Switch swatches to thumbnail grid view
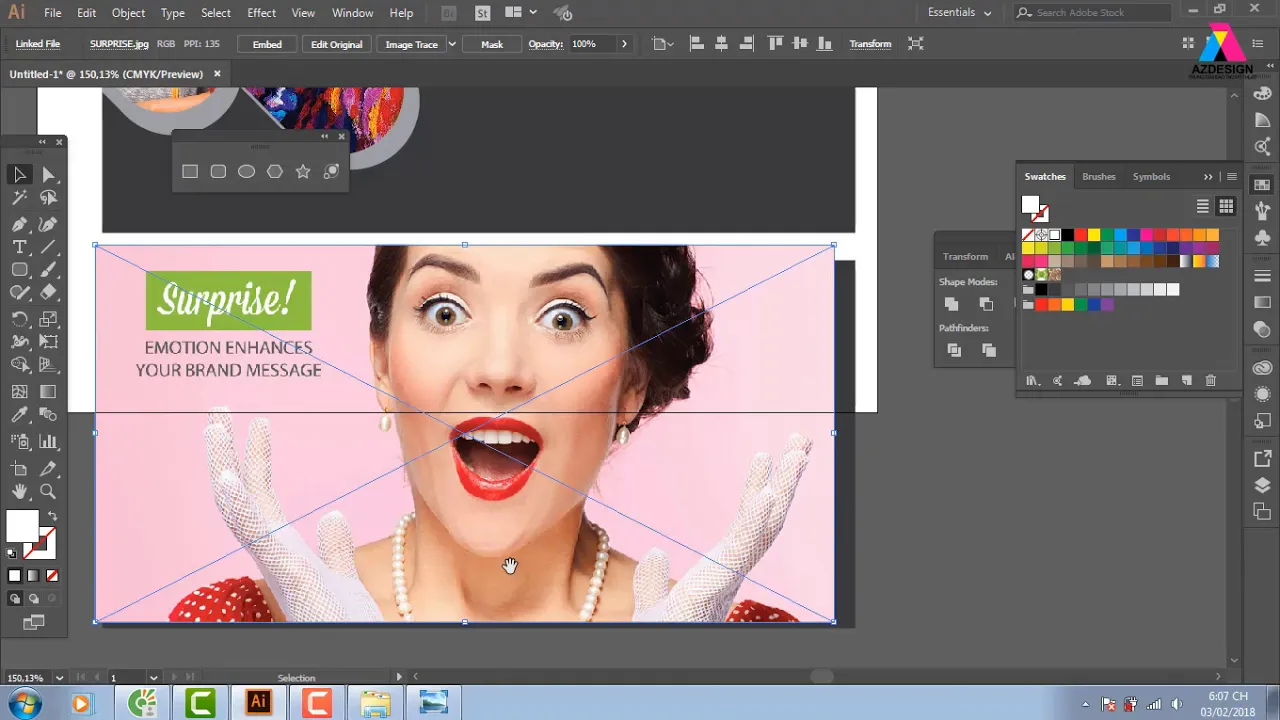Image resolution: width=1280 pixels, height=720 pixels. click(1226, 207)
